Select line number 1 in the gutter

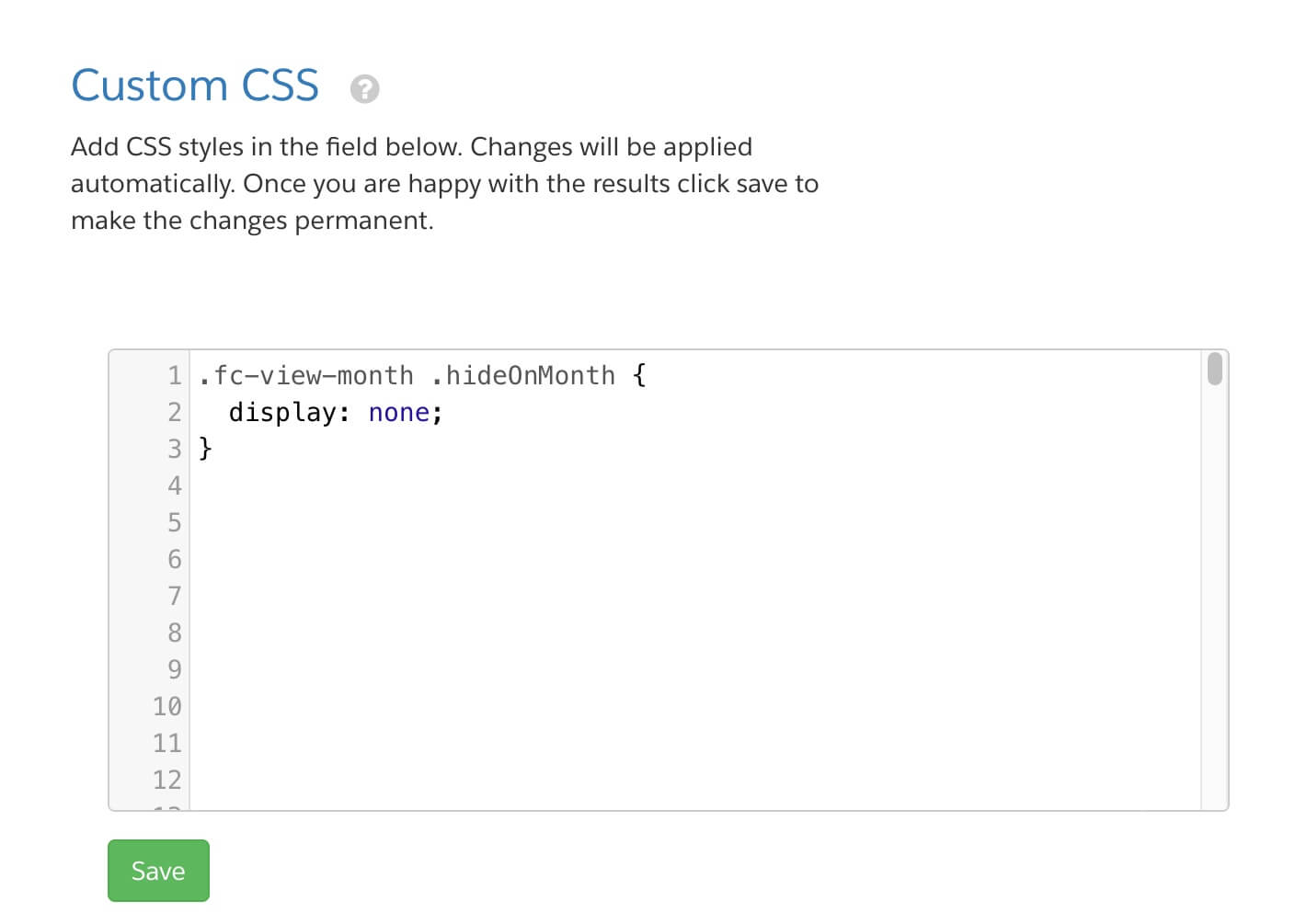[174, 375]
